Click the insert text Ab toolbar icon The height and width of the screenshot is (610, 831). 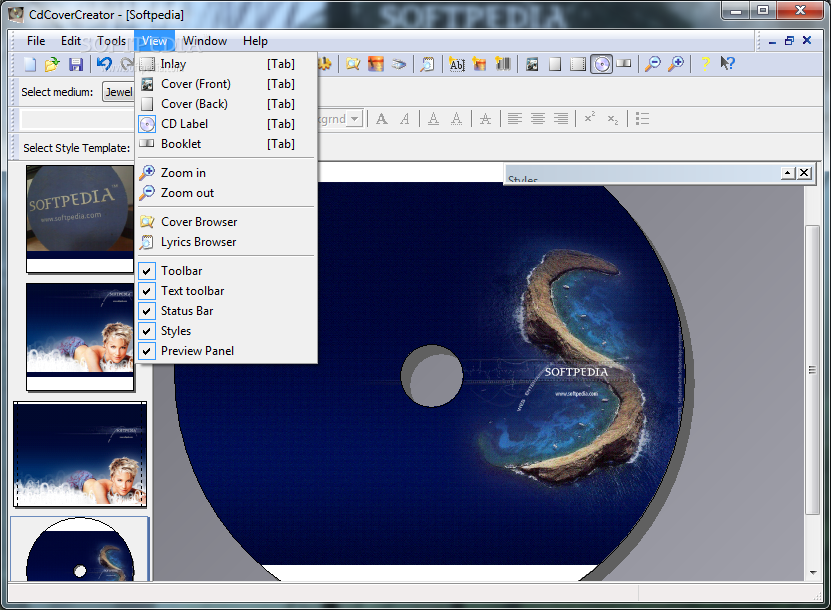456,64
